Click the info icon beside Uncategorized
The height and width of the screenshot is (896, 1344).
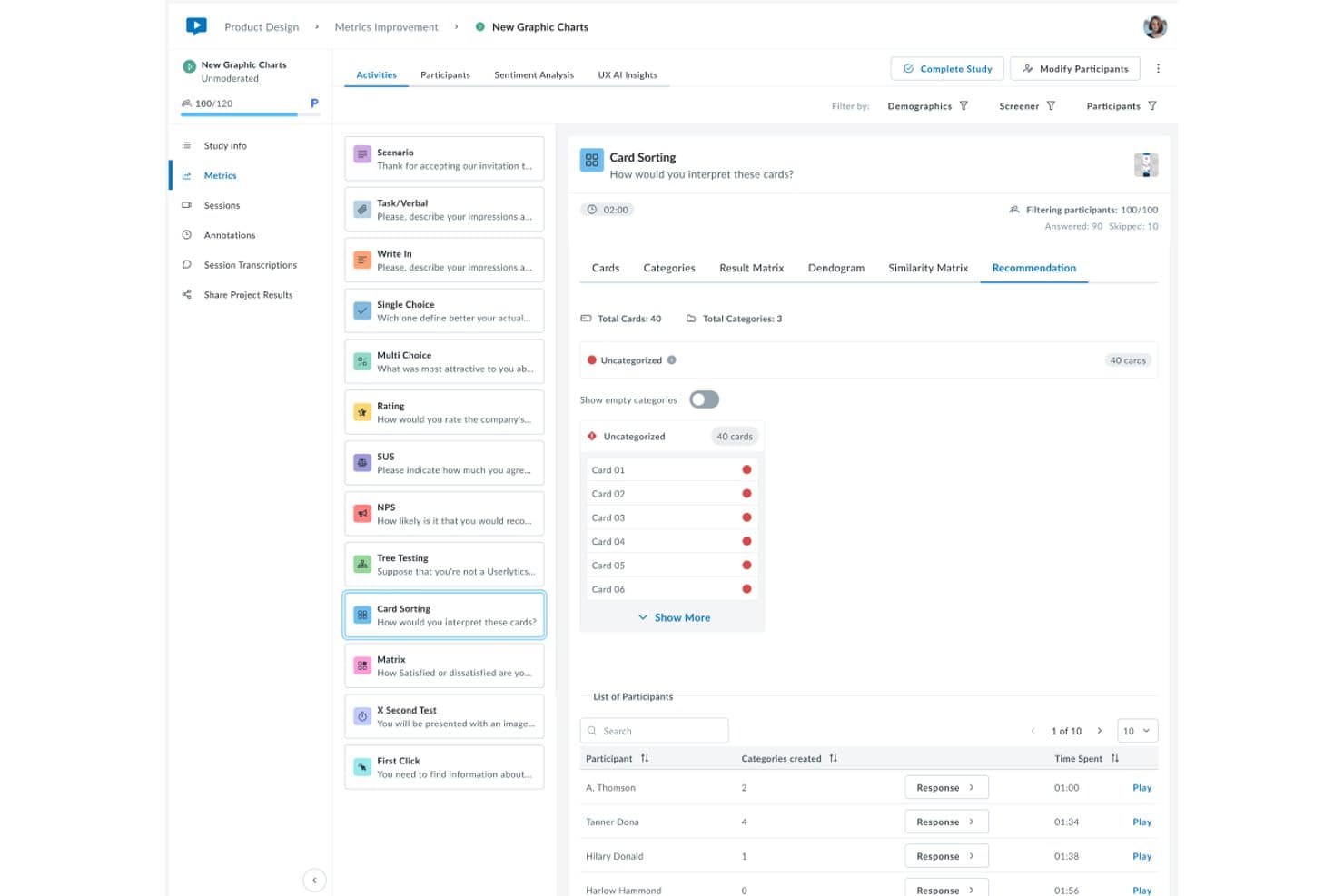[x=672, y=360]
